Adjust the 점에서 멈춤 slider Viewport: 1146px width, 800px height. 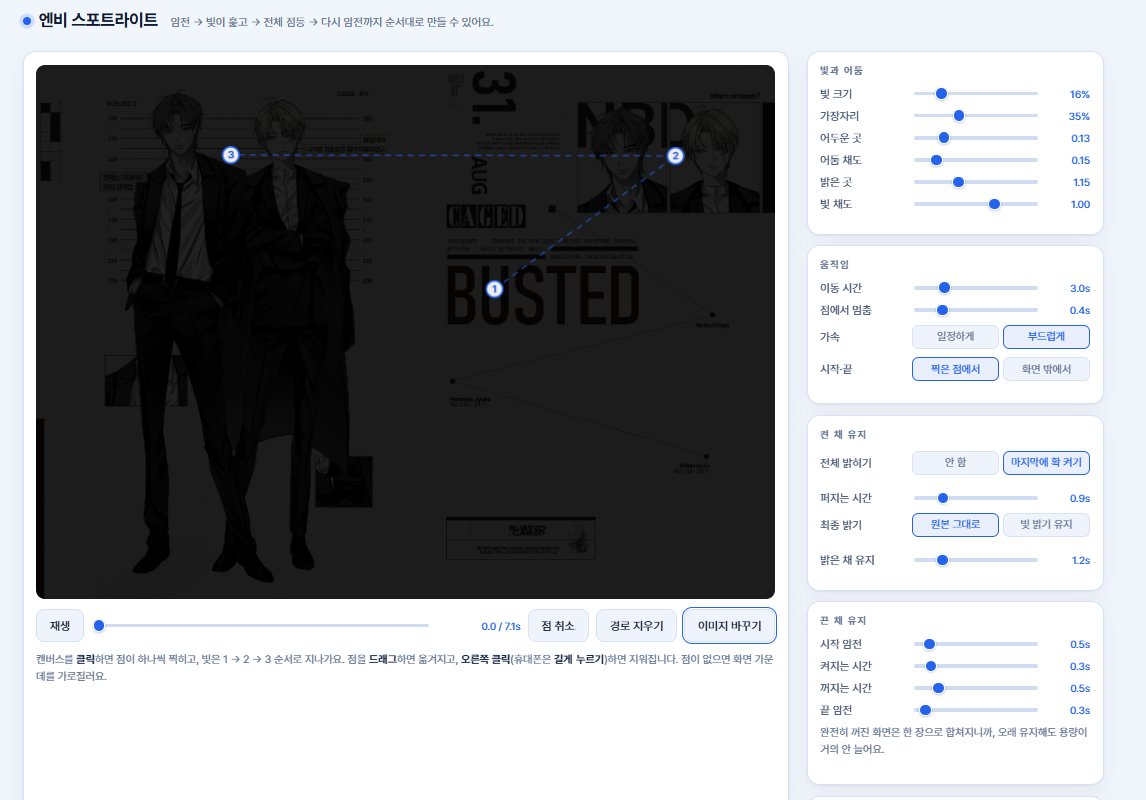point(976,310)
